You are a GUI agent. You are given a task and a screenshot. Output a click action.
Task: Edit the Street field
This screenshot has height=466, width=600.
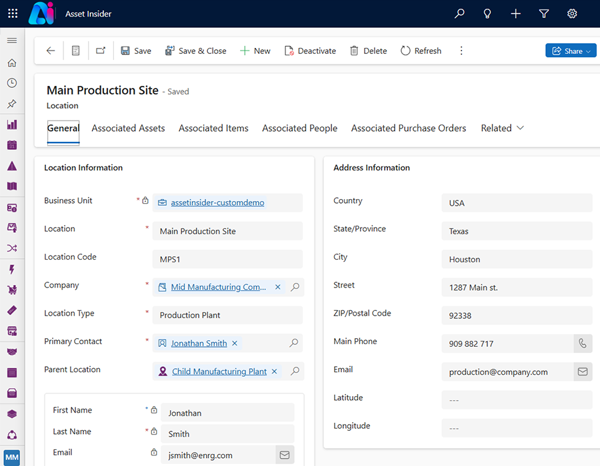tap(517, 287)
